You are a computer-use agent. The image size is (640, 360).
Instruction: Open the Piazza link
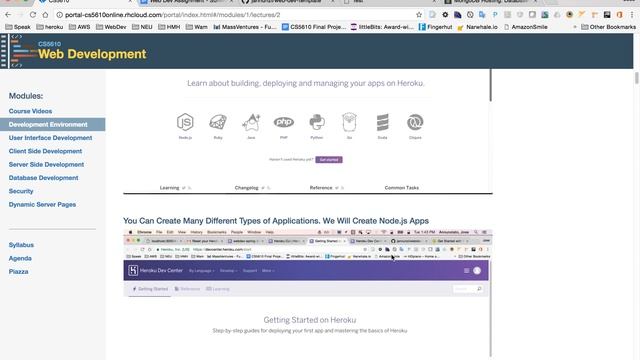point(18,271)
